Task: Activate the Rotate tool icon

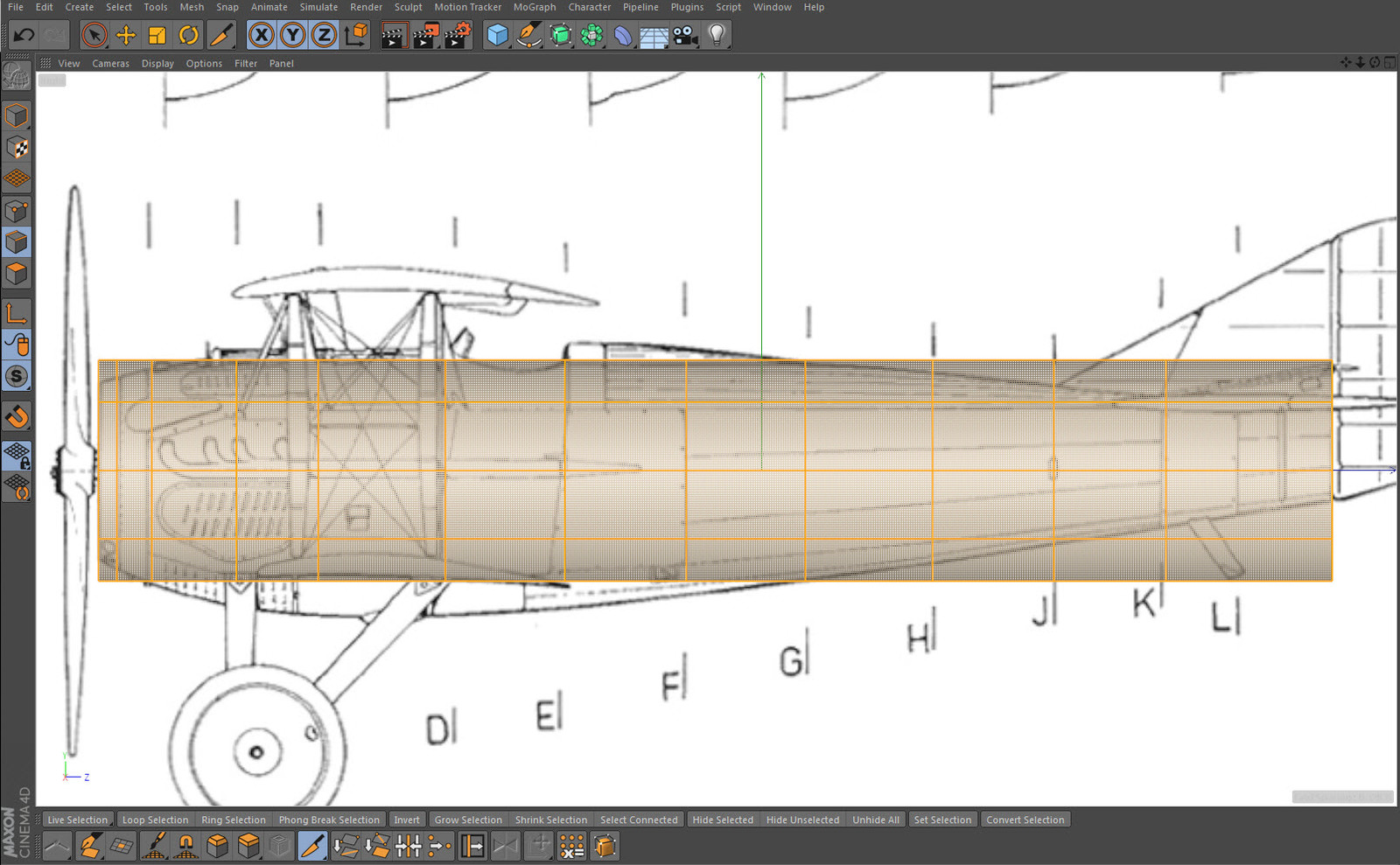Action: (x=189, y=35)
